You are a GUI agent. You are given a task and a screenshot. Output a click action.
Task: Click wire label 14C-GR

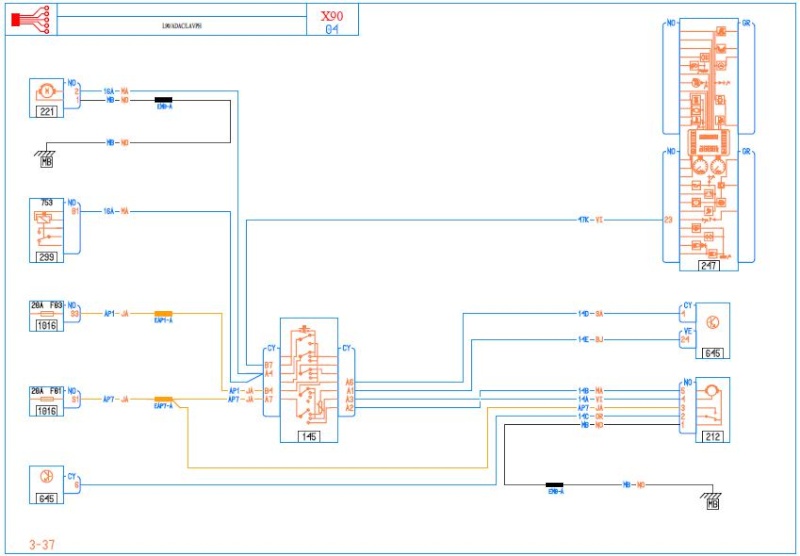tap(590, 416)
